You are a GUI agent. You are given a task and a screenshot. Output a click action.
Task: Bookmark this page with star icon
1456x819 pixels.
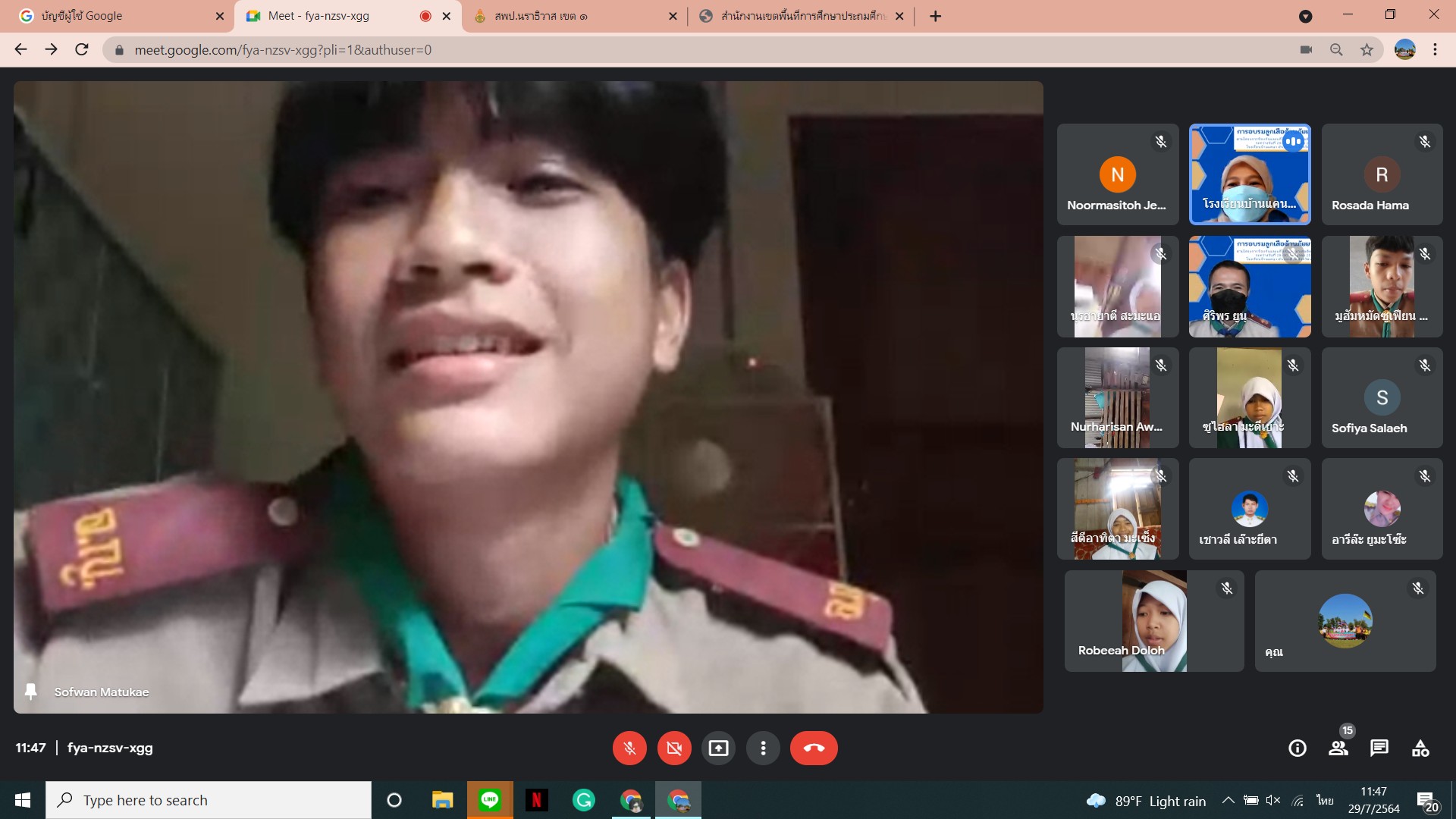coord(1367,50)
